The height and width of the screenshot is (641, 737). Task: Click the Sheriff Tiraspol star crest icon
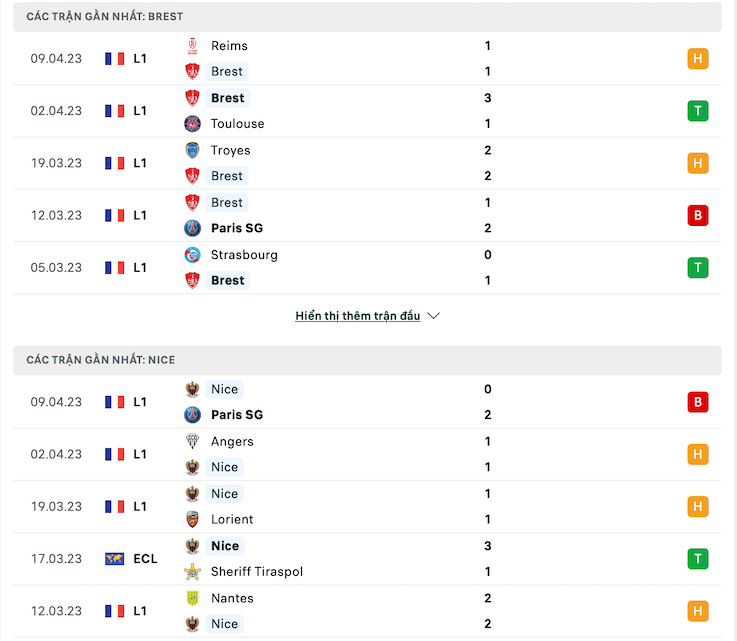tap(192, 571)
